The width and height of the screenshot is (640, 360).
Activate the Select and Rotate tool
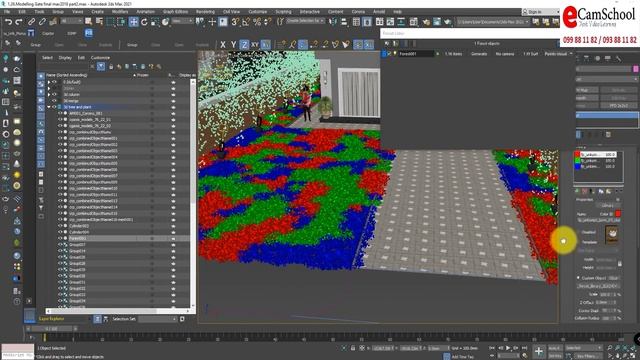pos(144,22)
